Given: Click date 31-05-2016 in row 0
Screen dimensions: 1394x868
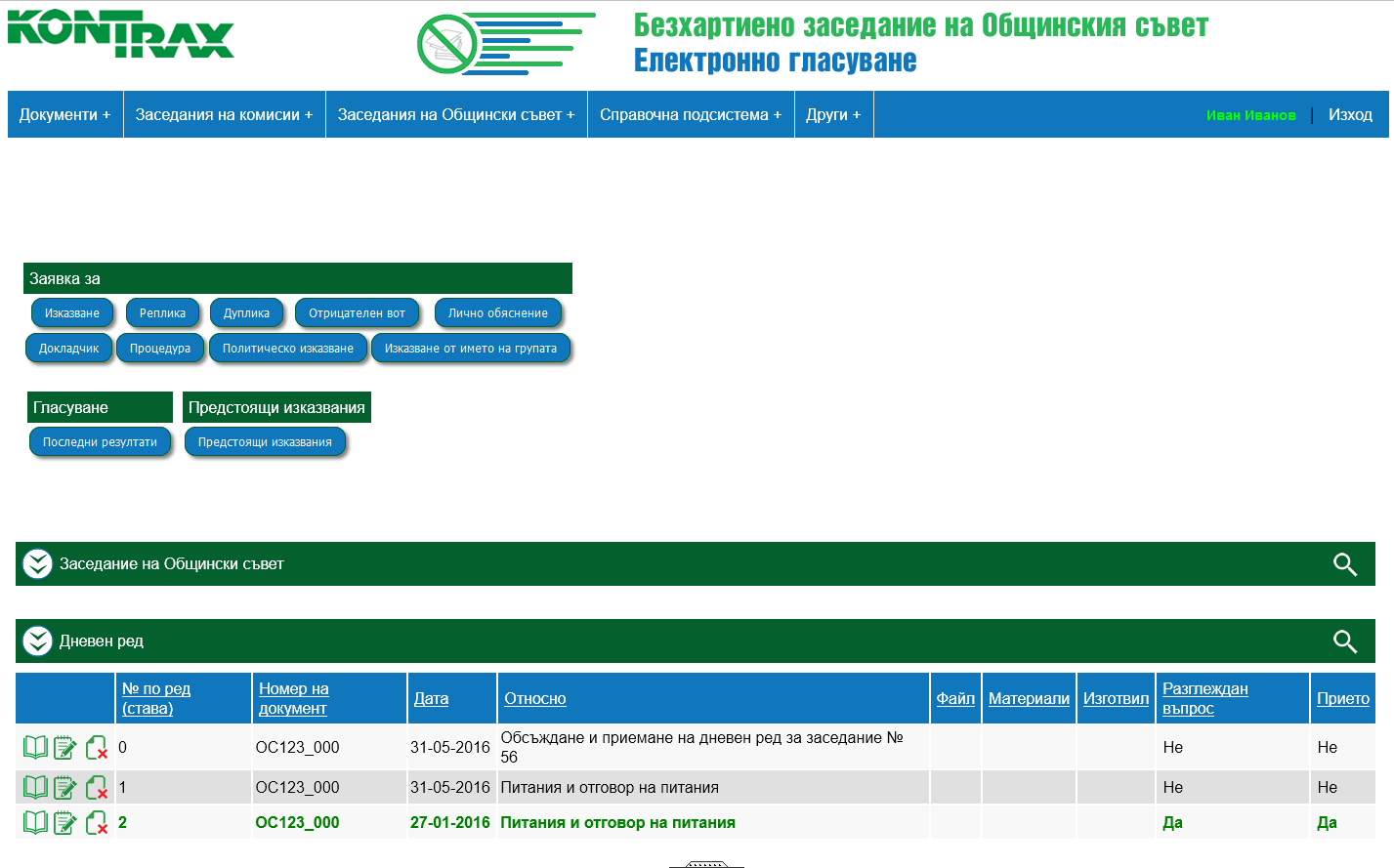Looking at the screenshot, I should click(x=450, y=747).
